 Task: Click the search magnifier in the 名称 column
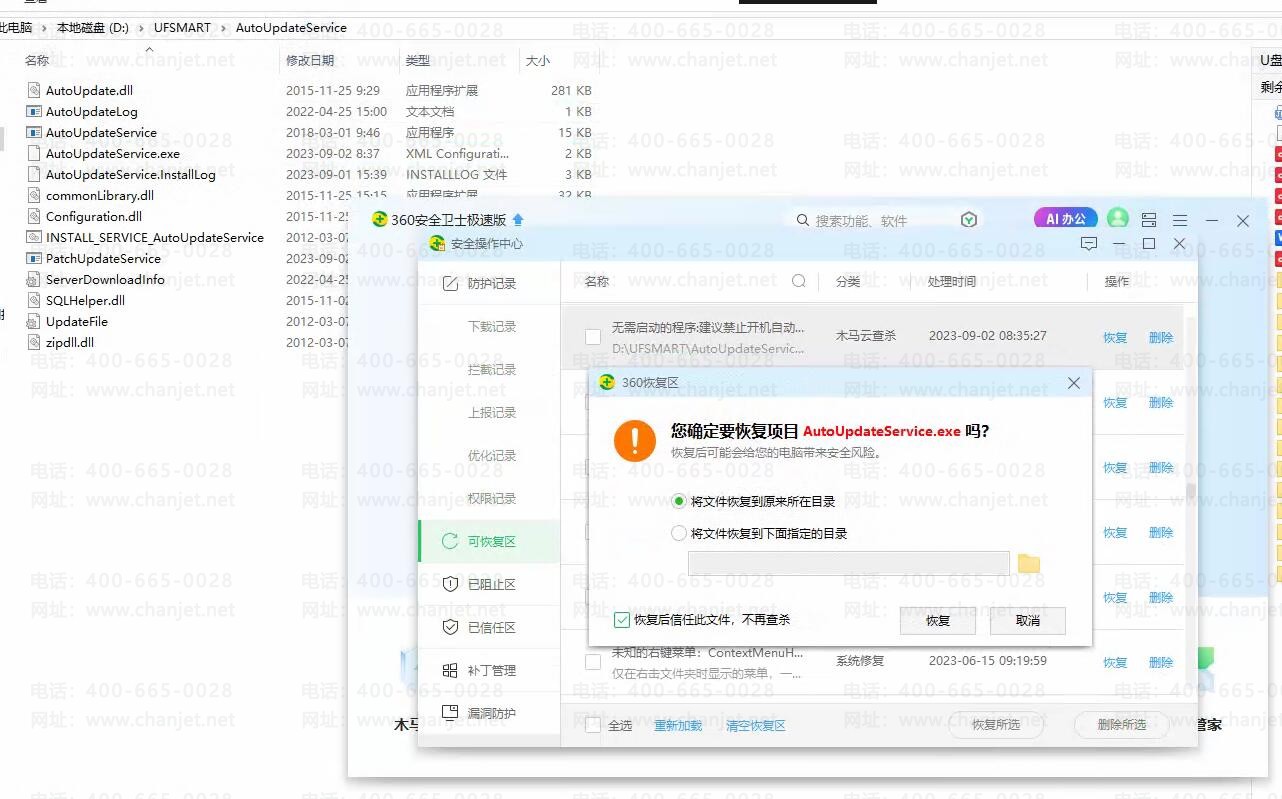pyautogui.click(x=799, y=281)
